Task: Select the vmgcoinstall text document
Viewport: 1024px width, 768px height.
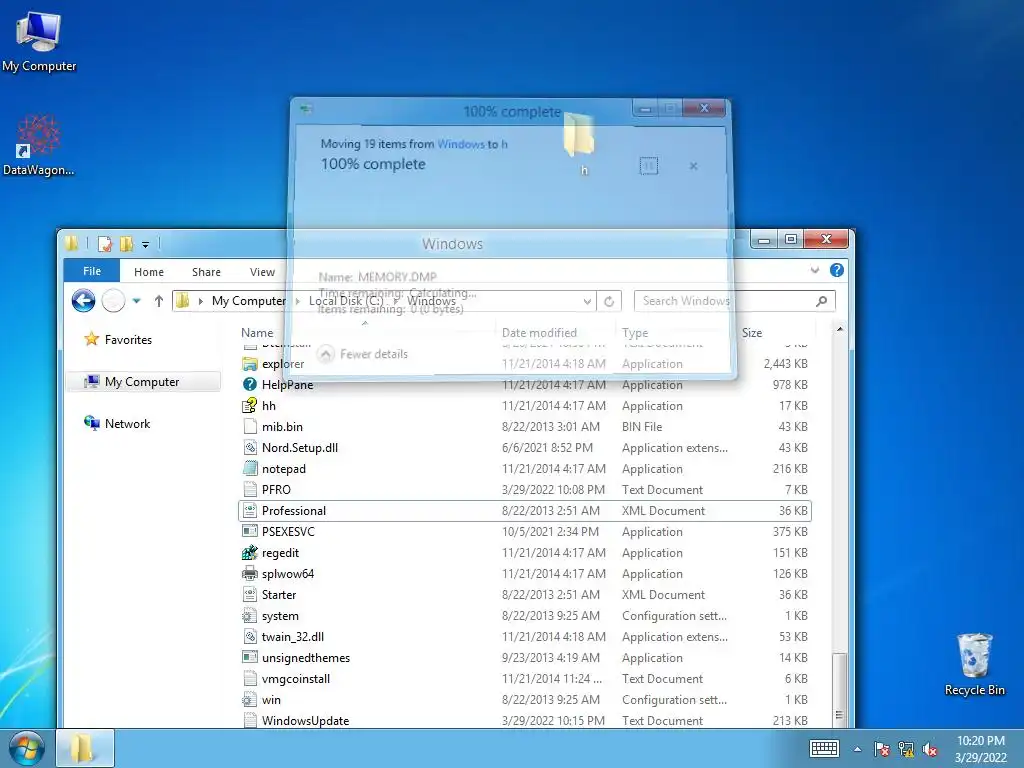Action: [296, 679]
